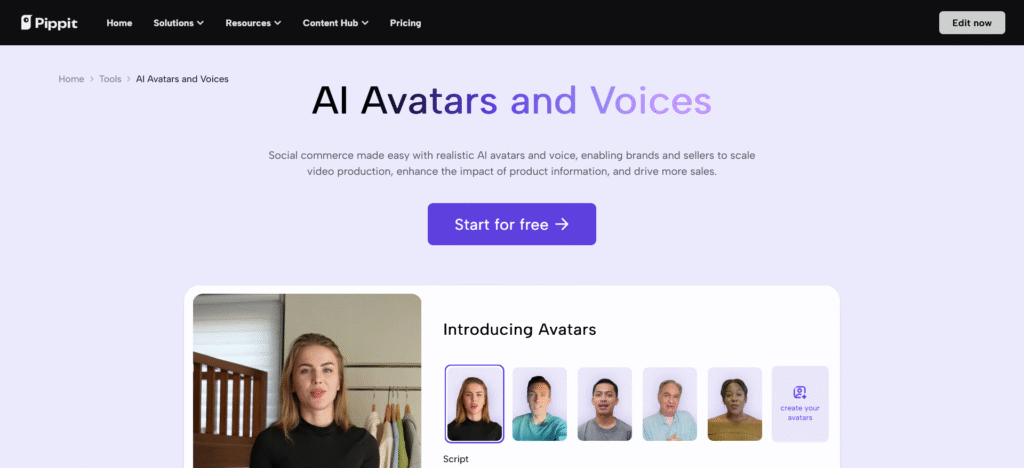Viewport: 1024px width, 468px height.
Task: Expand the Solutions dropdown menu
Action: (x=178, y=23)
